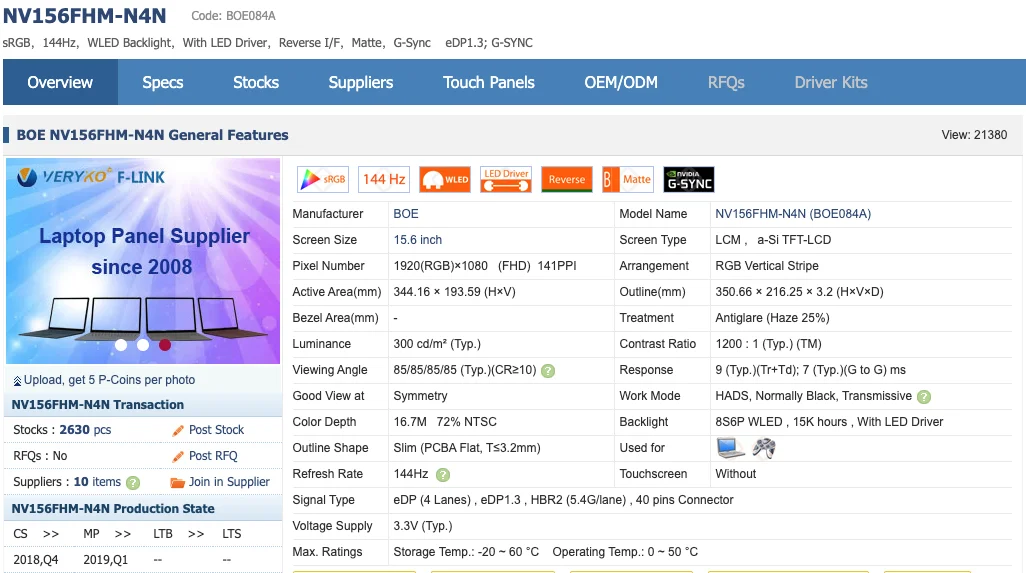This screenshot has height=573, width=1026.
Task: Click the laptop icon in Used for row
Action: pos(730,448)
